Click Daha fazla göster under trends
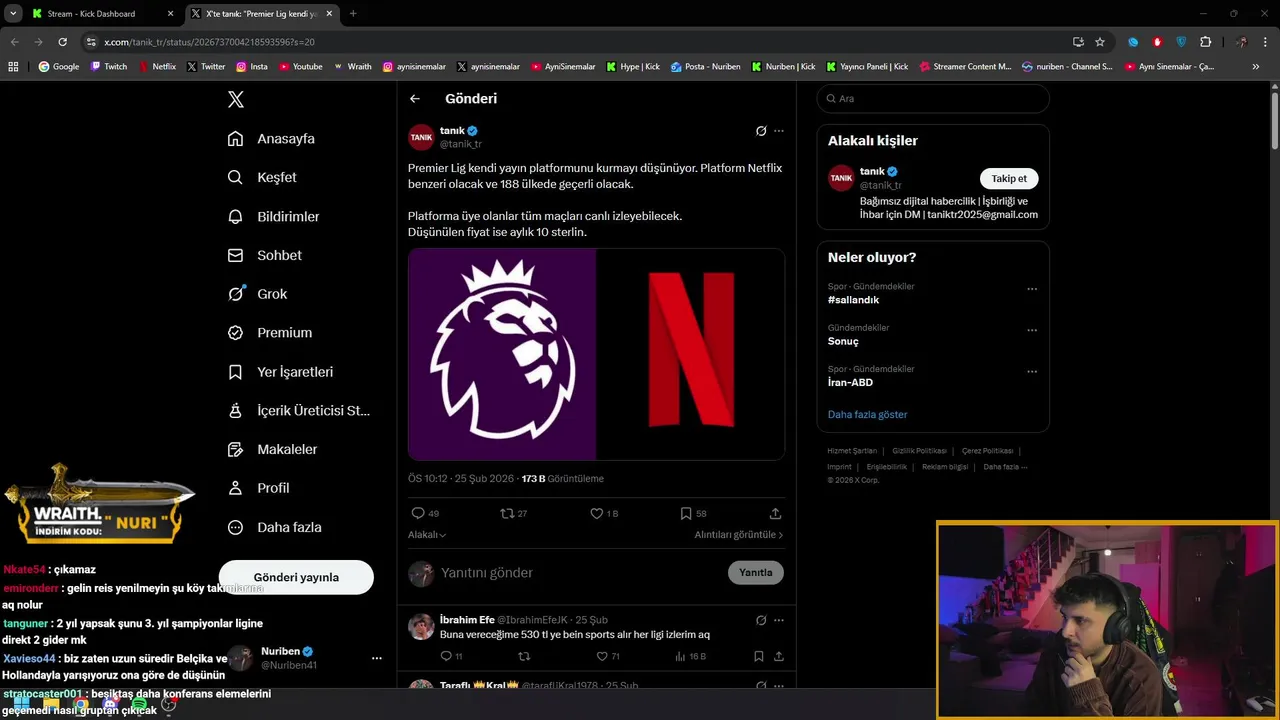 [x=867, y=414]
